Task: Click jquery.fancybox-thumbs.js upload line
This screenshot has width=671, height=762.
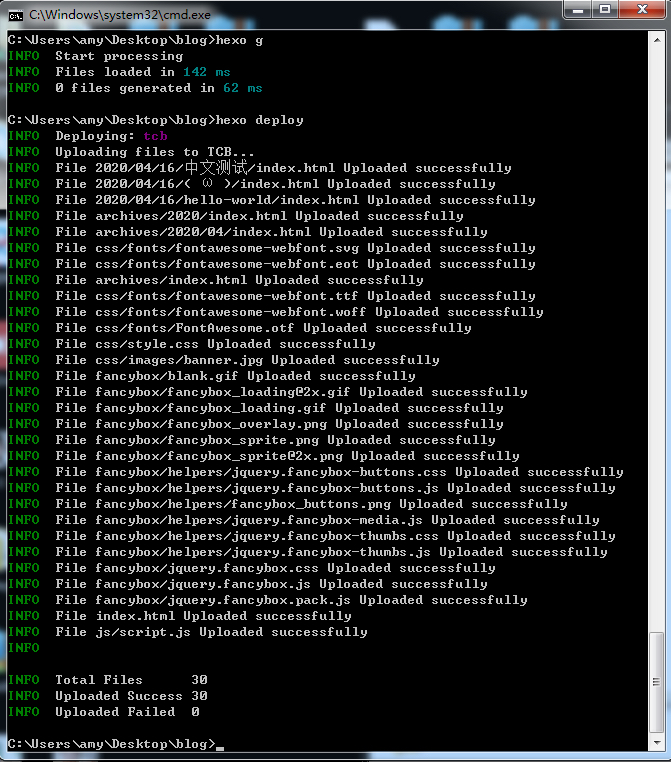Action: [x=307, y=553]
